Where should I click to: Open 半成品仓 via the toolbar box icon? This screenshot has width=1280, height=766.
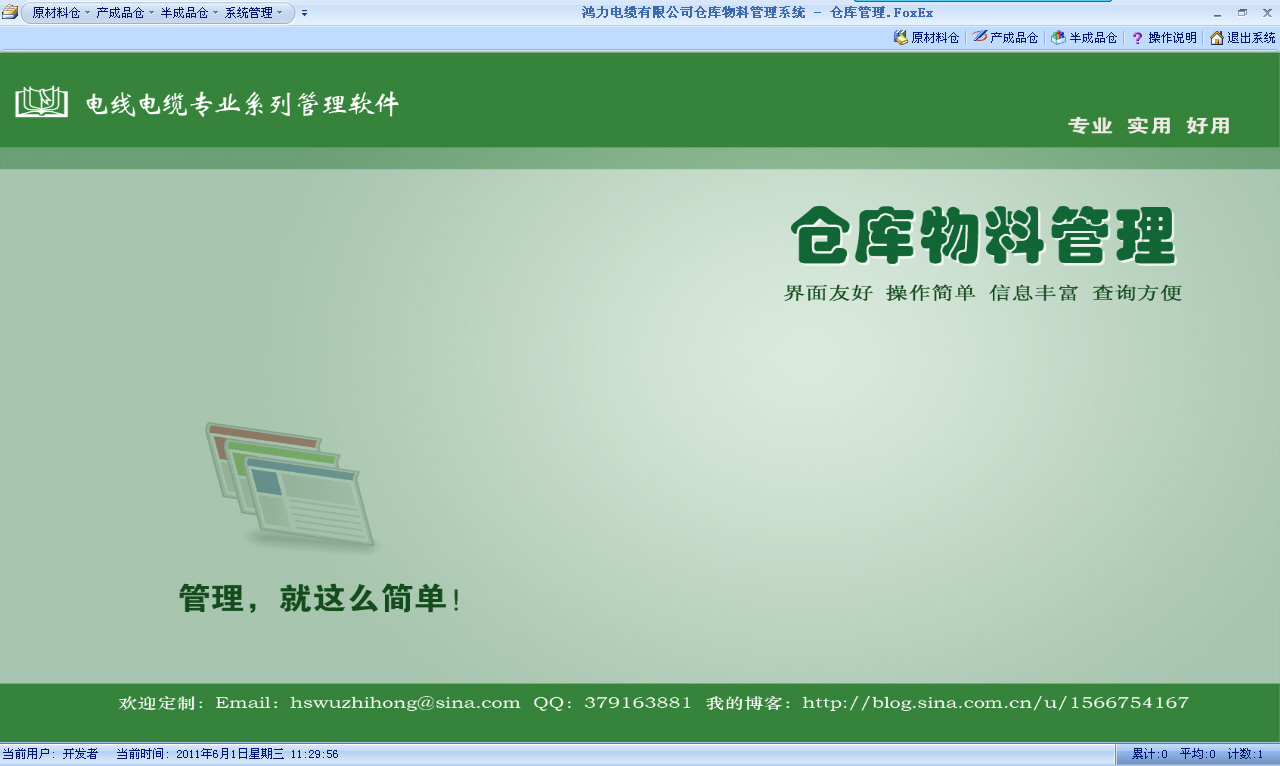[1058, 38]
